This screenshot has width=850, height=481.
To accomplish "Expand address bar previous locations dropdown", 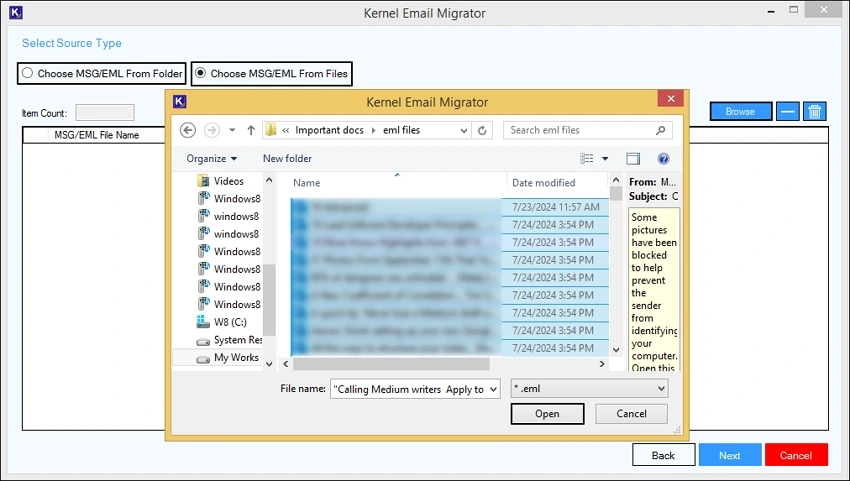I will pyautogui.click(x=464, y=131).
